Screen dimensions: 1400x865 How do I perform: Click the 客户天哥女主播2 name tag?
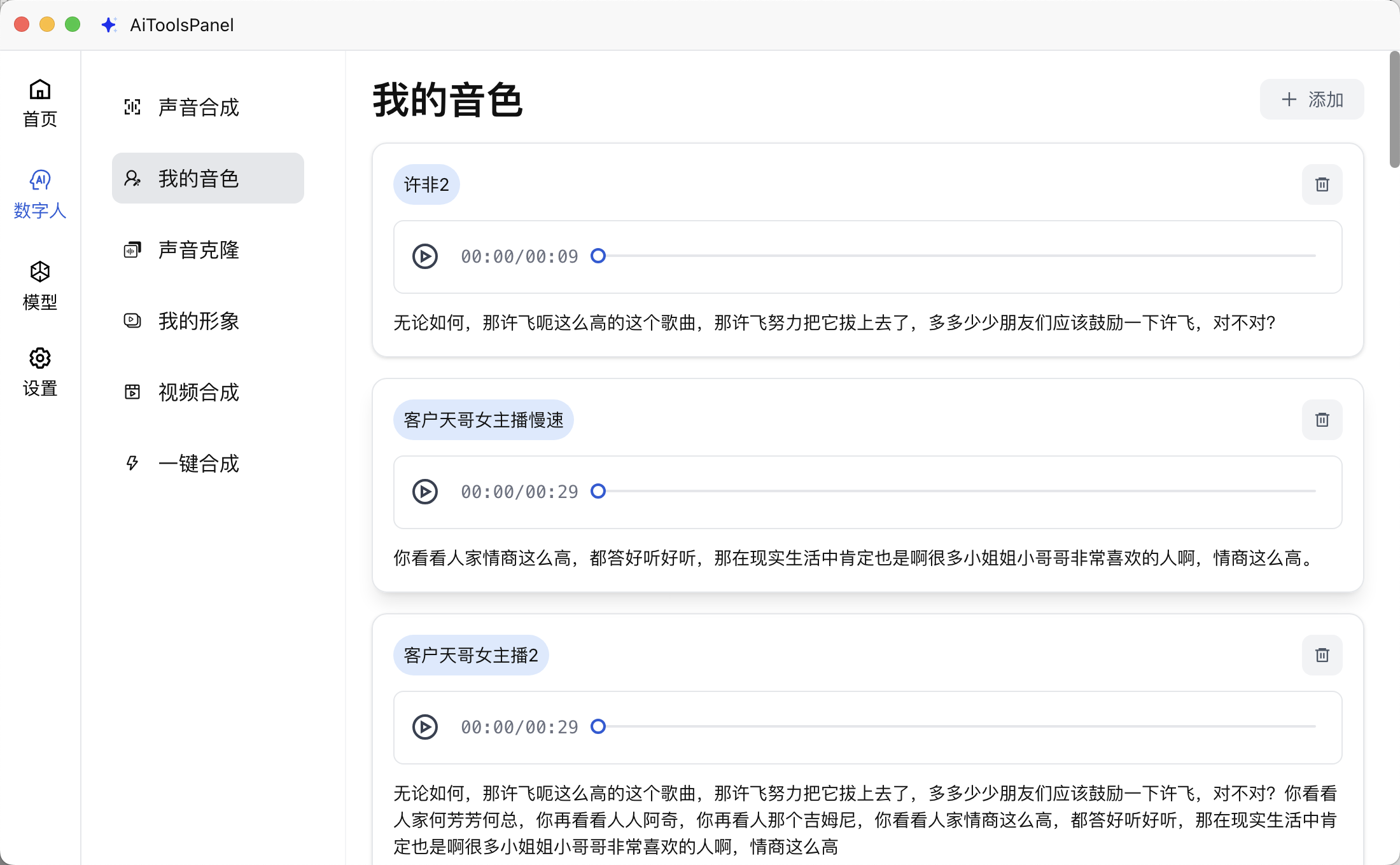[x=471, y=655]
